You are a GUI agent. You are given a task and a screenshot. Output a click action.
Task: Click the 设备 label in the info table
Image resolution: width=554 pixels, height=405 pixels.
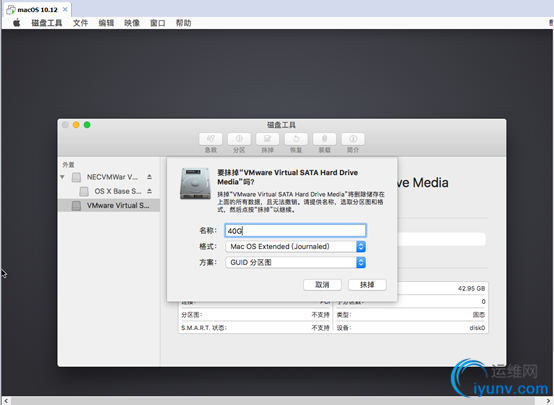pyautogui.click(x=344, y=328)
